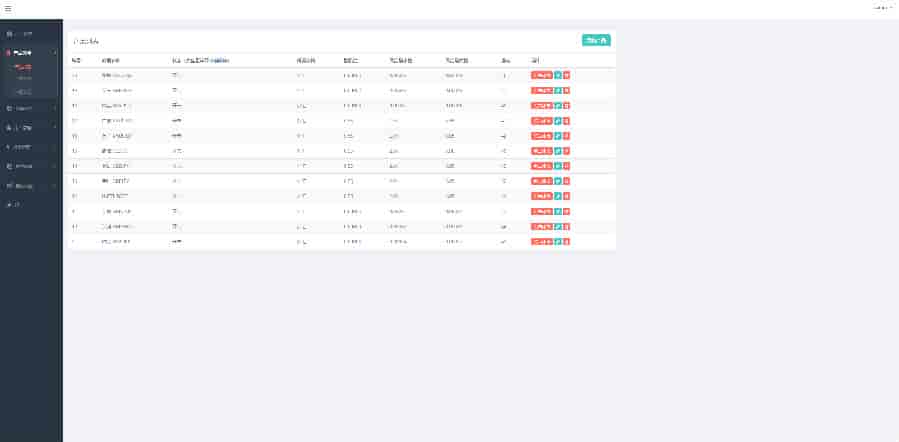Screen dimensions: 899x442
Task: Click the green add button above the table
Action: (596, 40)
